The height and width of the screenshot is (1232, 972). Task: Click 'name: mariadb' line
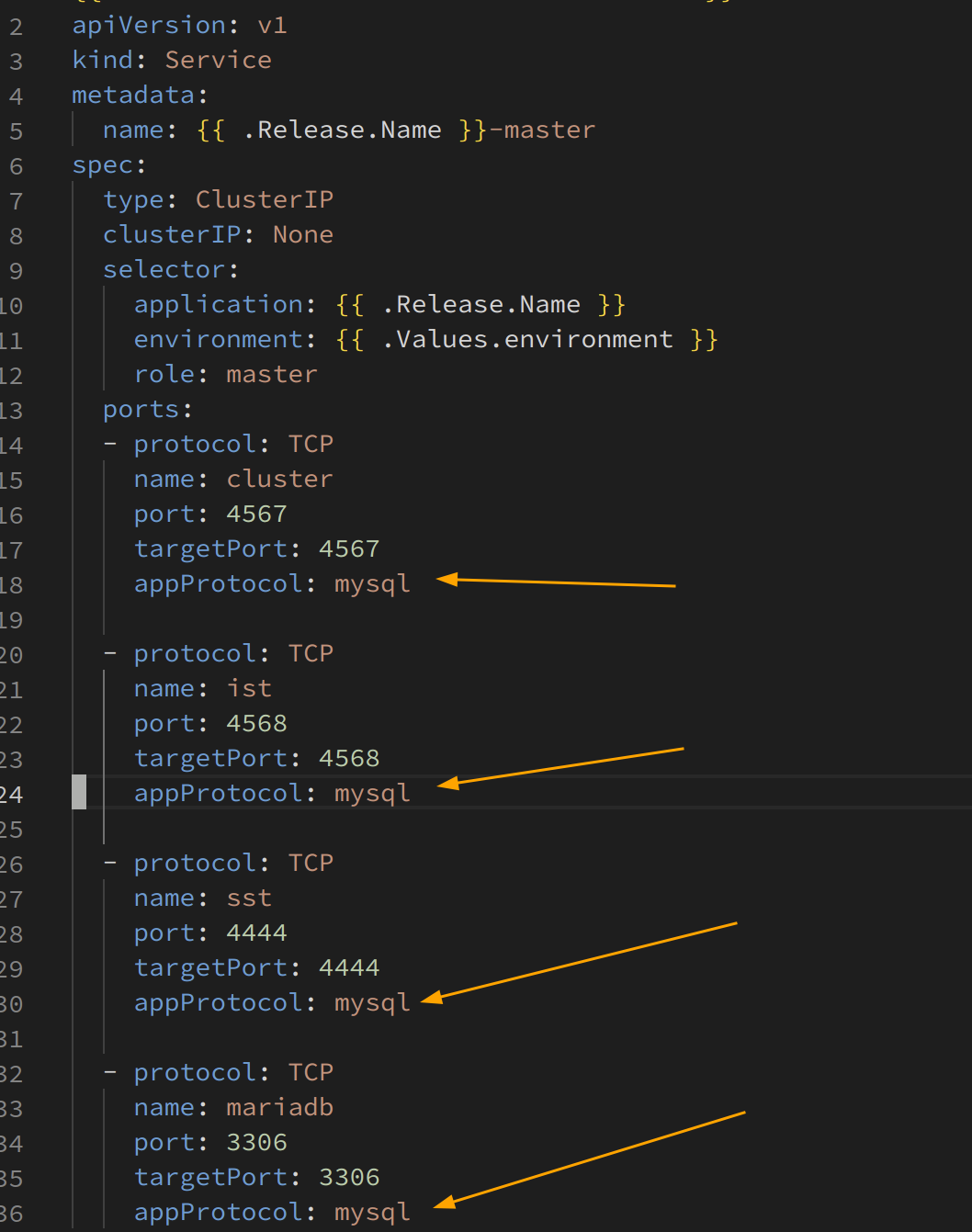(233, 1107)
